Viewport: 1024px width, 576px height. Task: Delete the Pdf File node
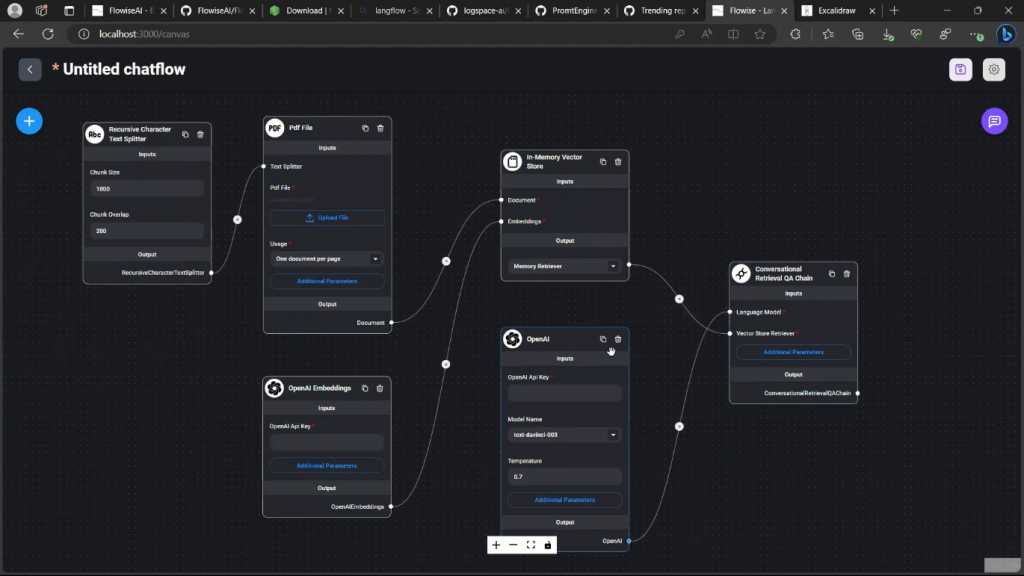pyautogui.click(x=380, y=128)
